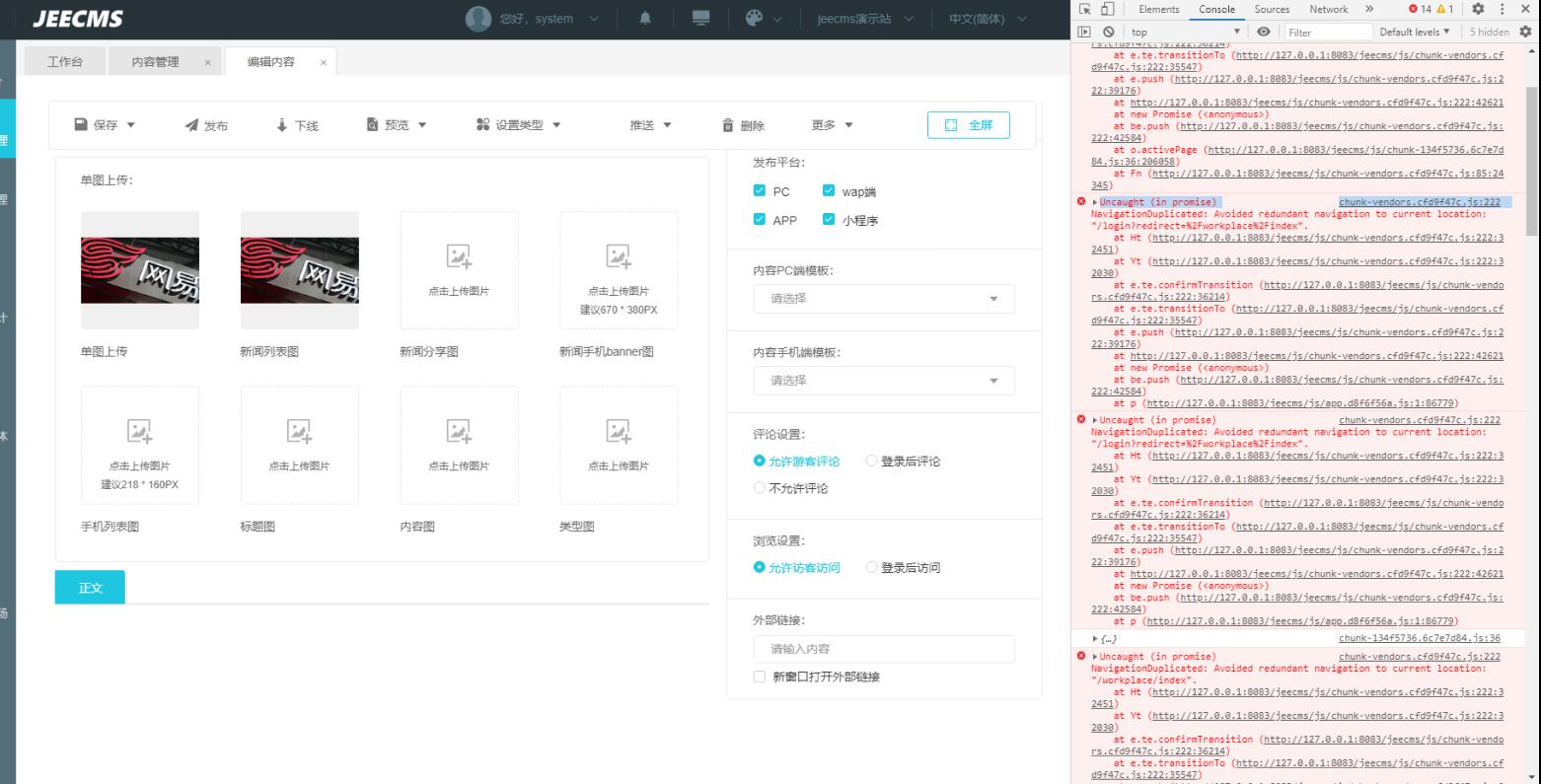This screenshot has width=1541, height=784.
Task: Select the 不允许评论 radio option
Action: click(760, 488)
